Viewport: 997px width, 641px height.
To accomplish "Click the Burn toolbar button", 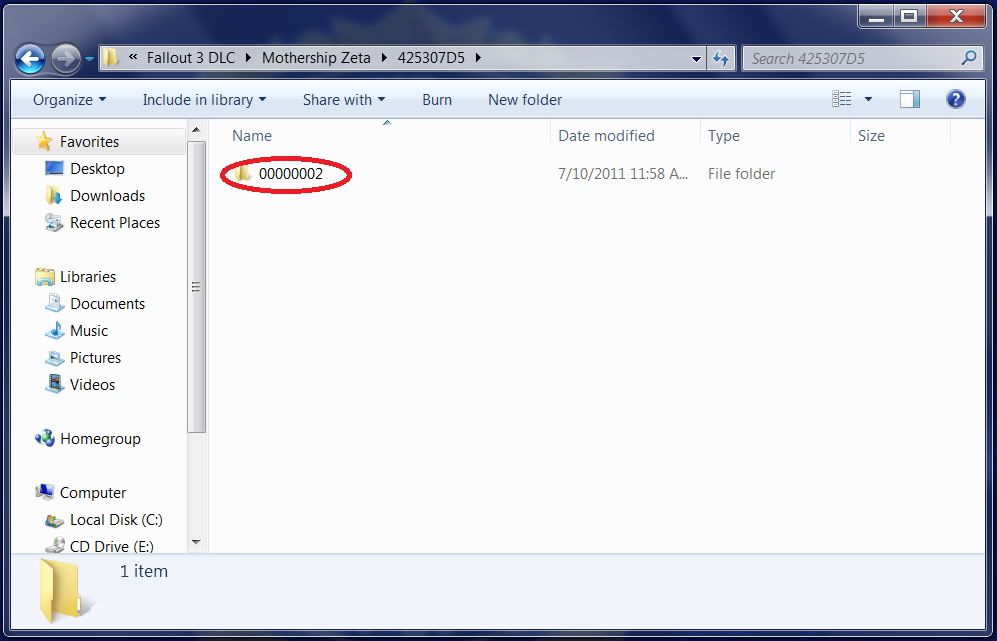I will coord(437,100).
